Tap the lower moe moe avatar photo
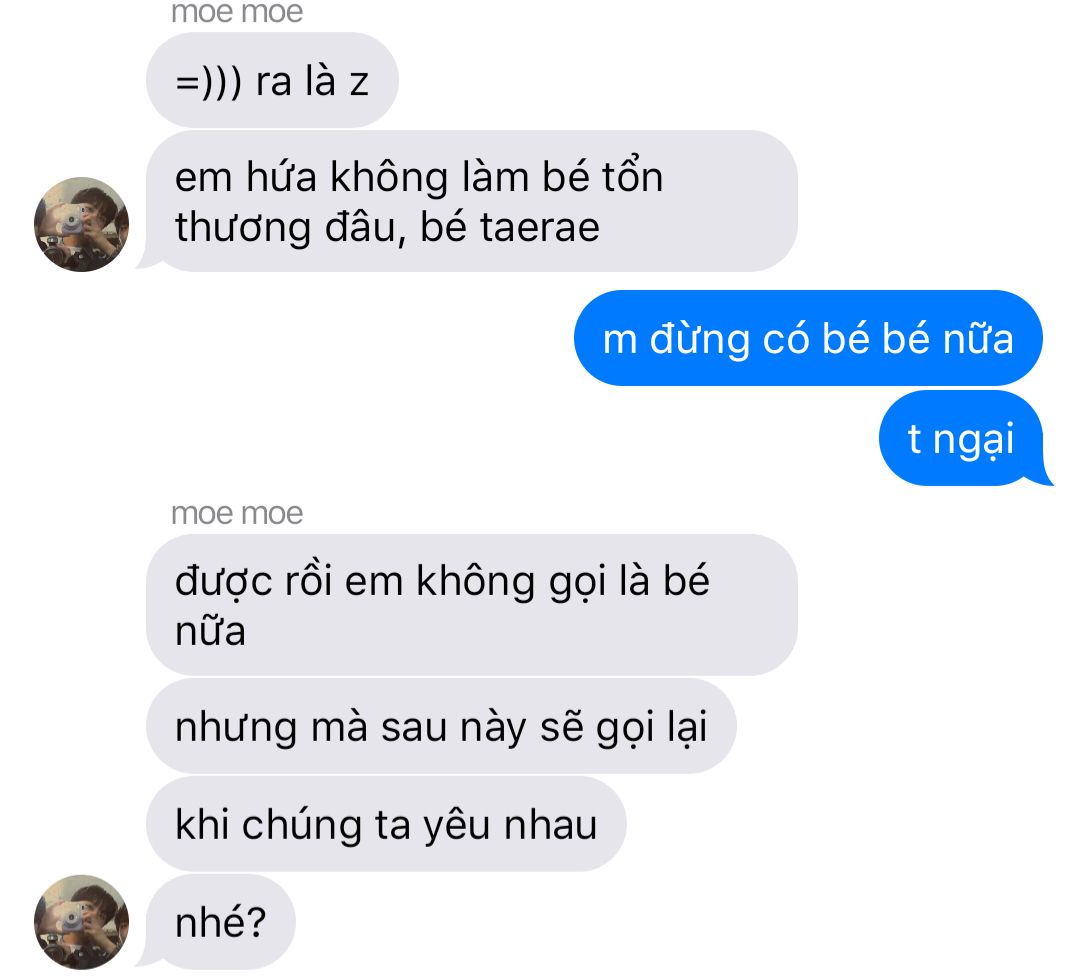Image resolution: width=1080 pixels, height=976 pixels. (81, 922)
